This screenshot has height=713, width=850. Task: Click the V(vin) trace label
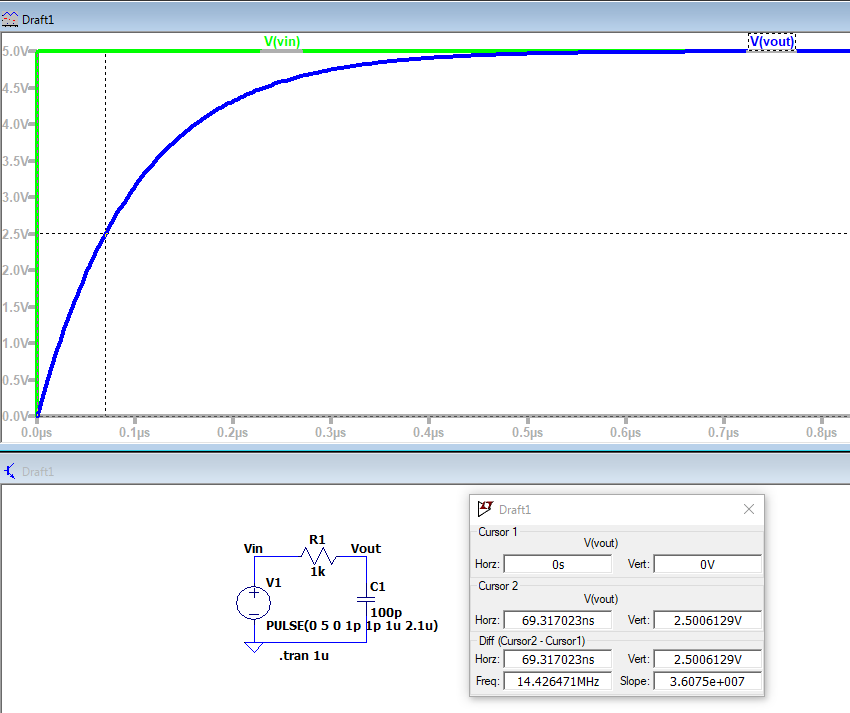click(x=281, y=42)
